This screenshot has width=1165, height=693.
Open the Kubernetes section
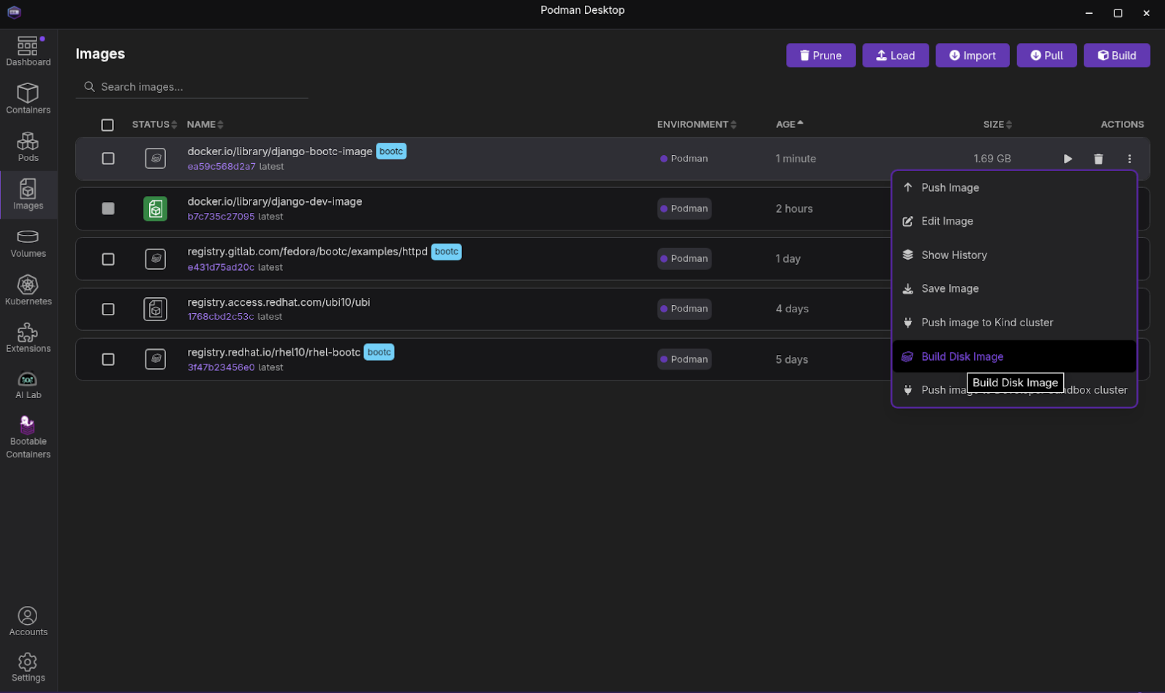pyautogui.click(x=28, y=290)
